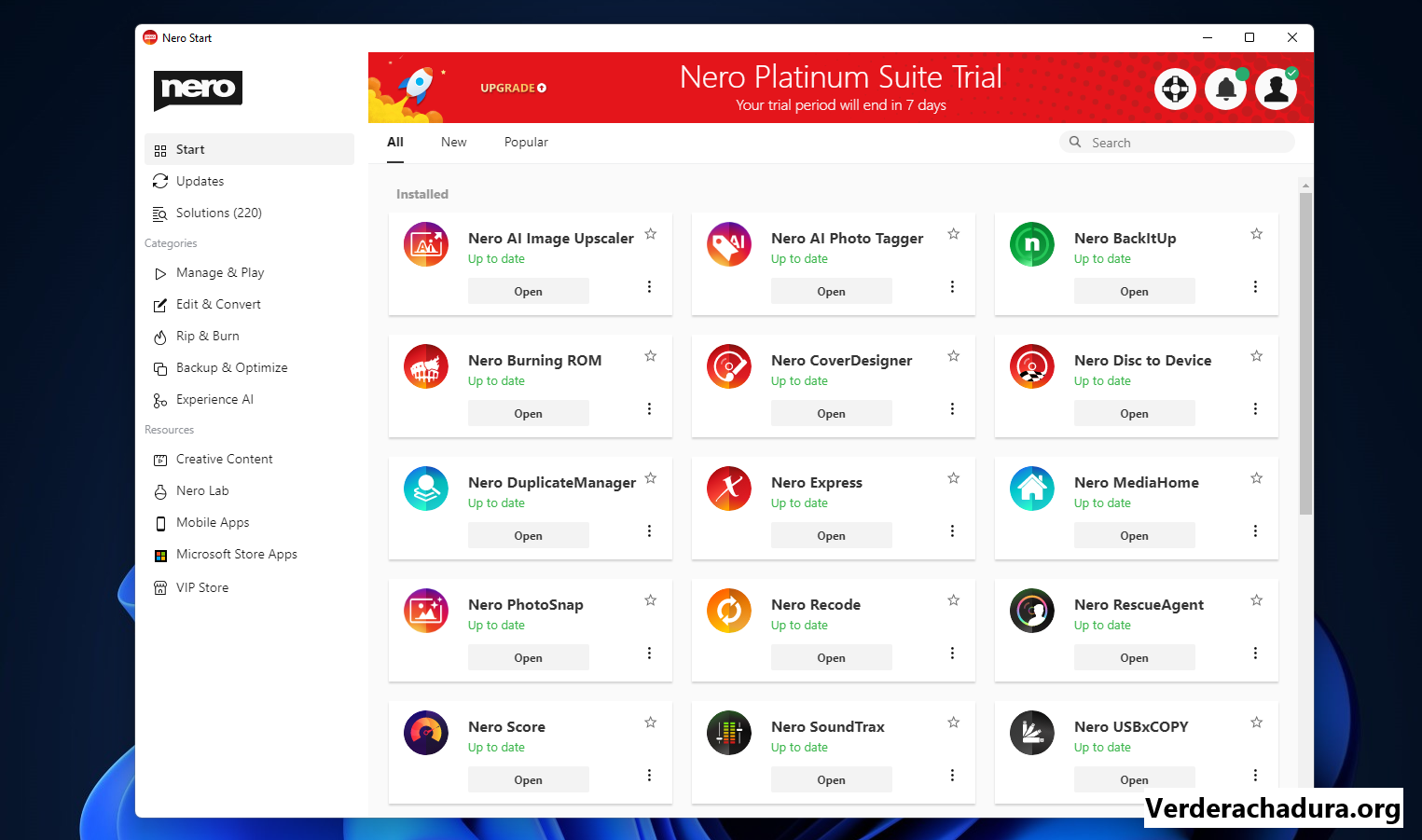Select the Nero CoverDesigner icon
1422x840 pixels.
[729, 366]
